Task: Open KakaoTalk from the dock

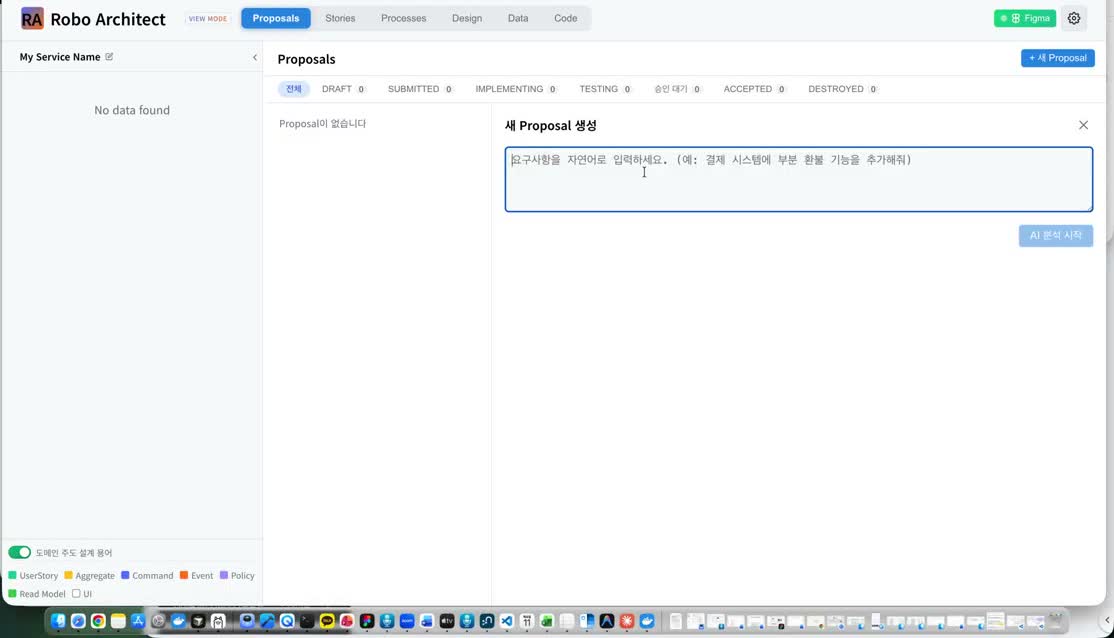Action: pyautogui.click(x=327, y=621)
